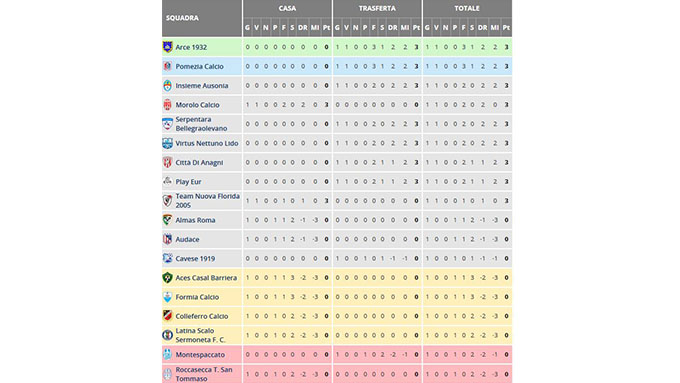
Task: Click the Audace team crest icon
Action: pos(167,239)
